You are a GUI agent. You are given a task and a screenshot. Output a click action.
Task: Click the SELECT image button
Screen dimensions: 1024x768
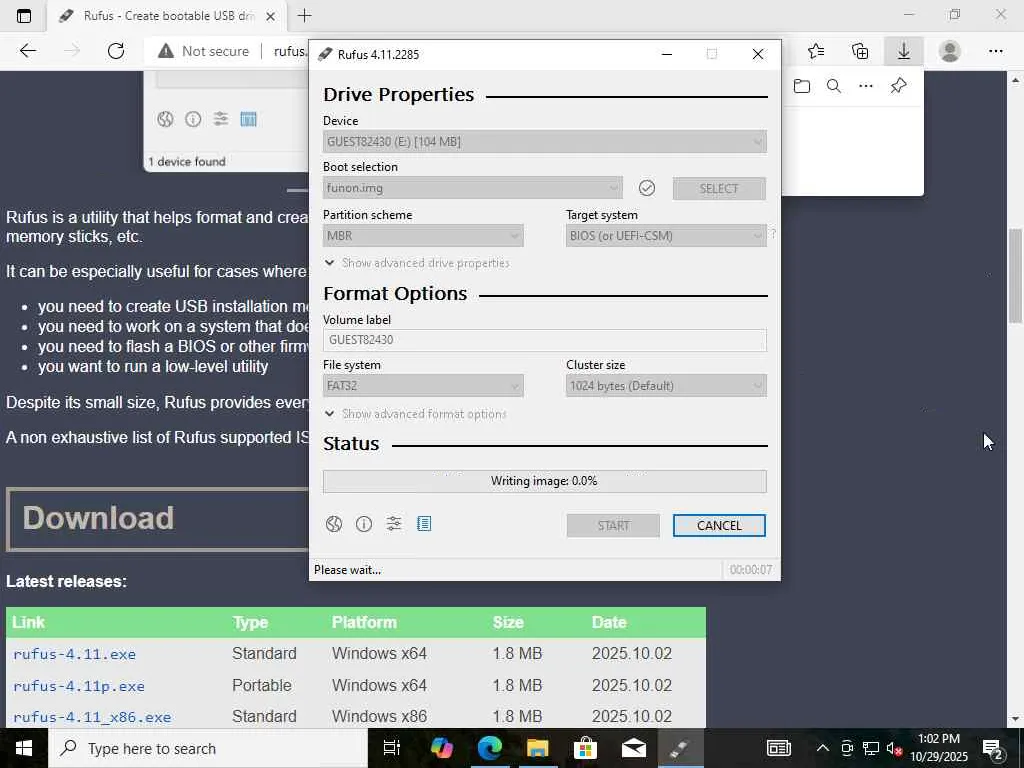pyautogui.click(x=719, y=189)
